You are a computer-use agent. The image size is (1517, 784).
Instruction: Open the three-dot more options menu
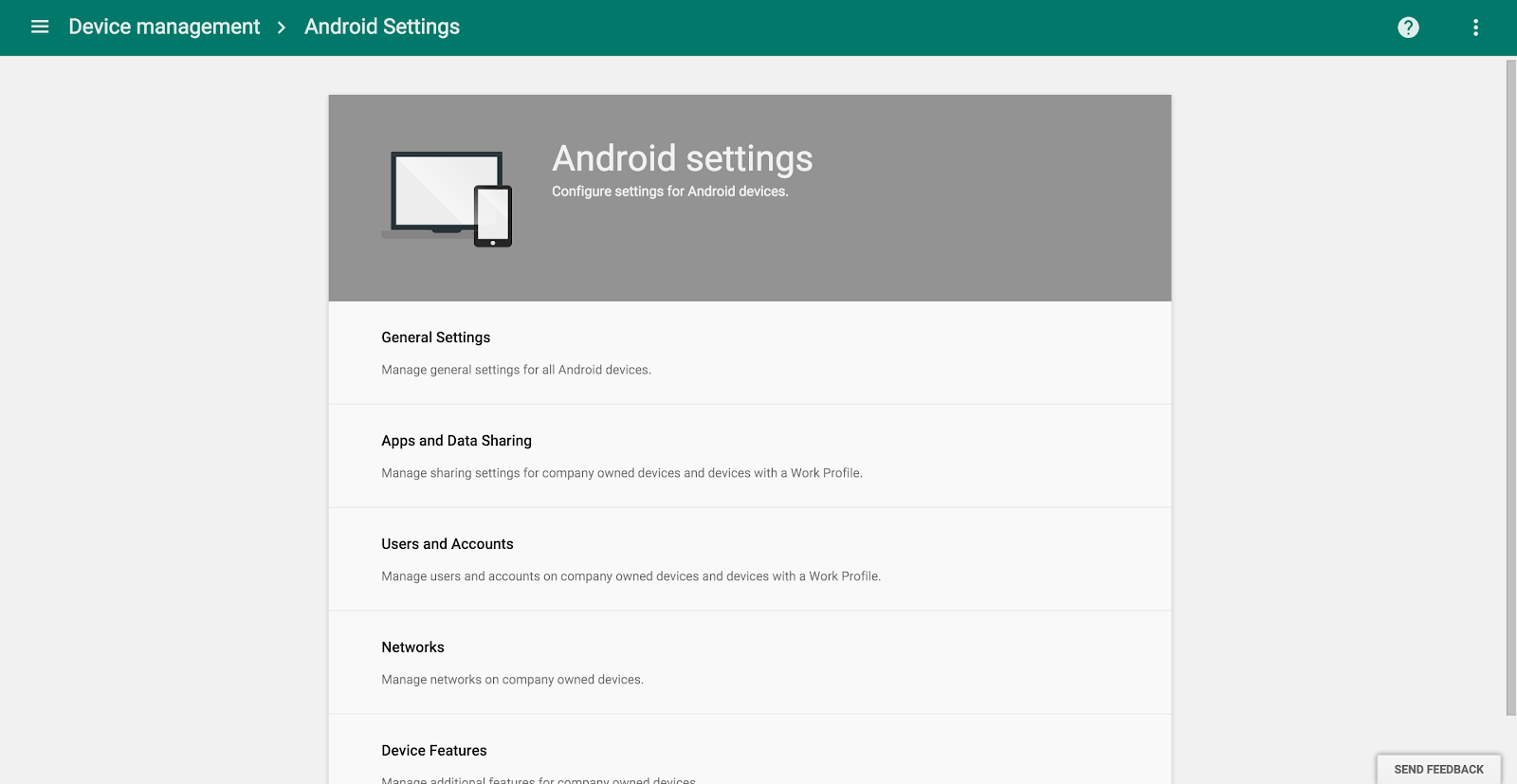click(1475, 27)
